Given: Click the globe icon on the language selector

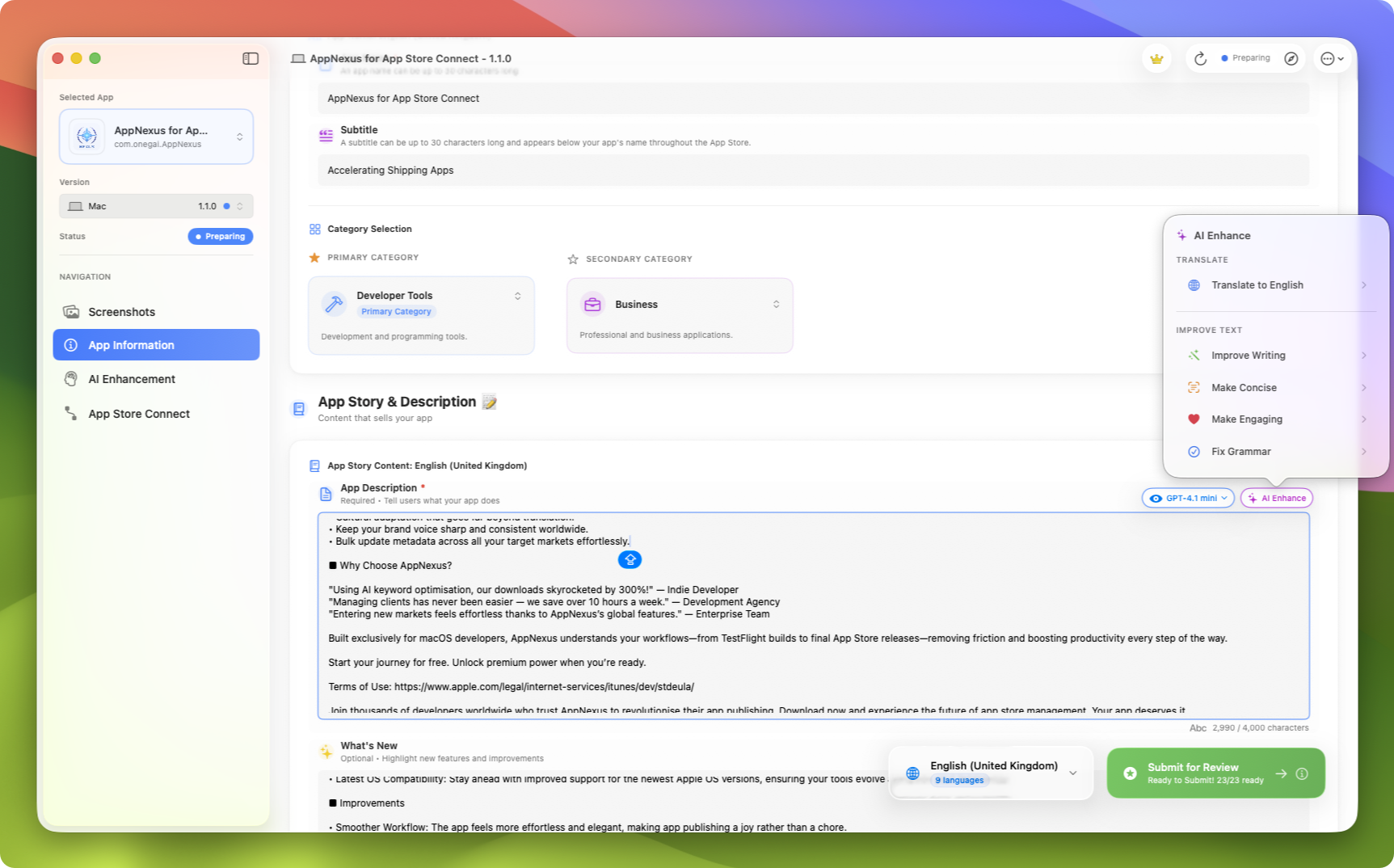Looking at the screenshot, I should click(912, 773).
